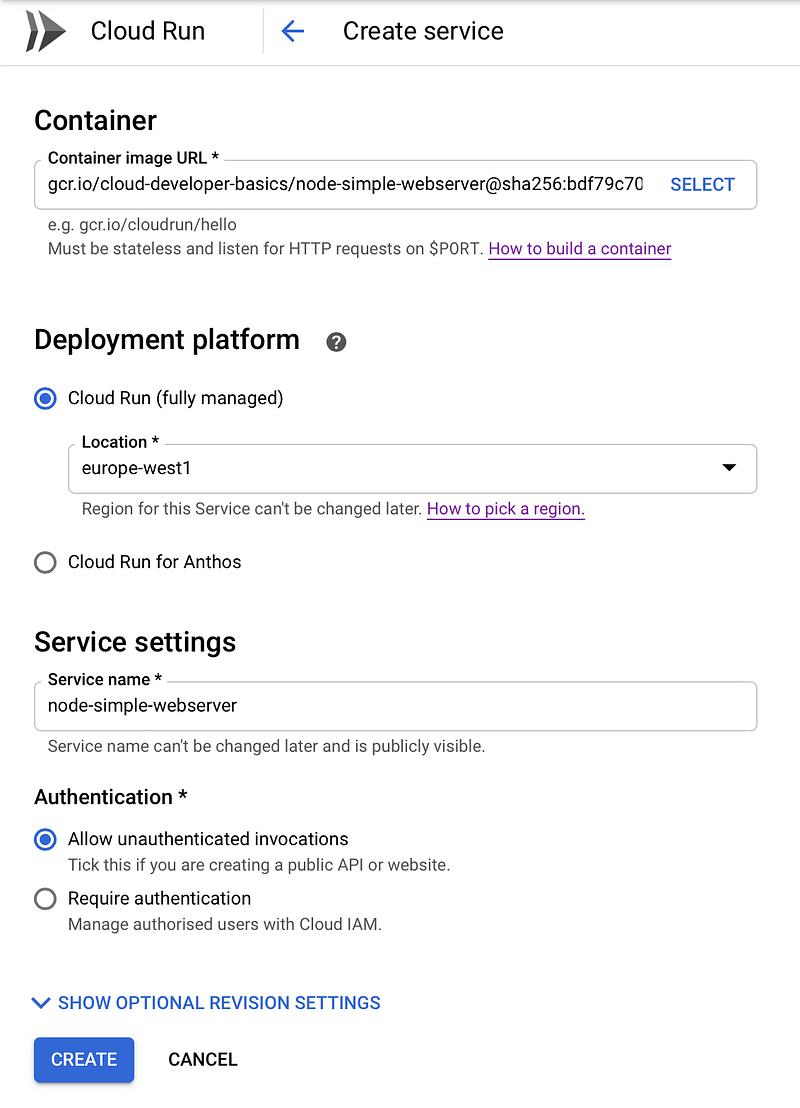Image resolution: width=800 pixels, height=1108 pixels.
Task: Select Cloud Run (fully managed) radio button
Action: tap(45, 399)
